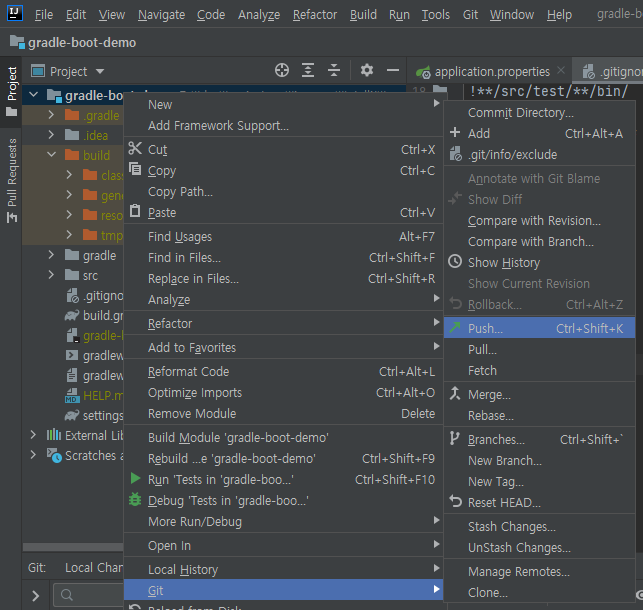Click the gradle-boot-demo breadcrumb folder icon

pos(17,42)
